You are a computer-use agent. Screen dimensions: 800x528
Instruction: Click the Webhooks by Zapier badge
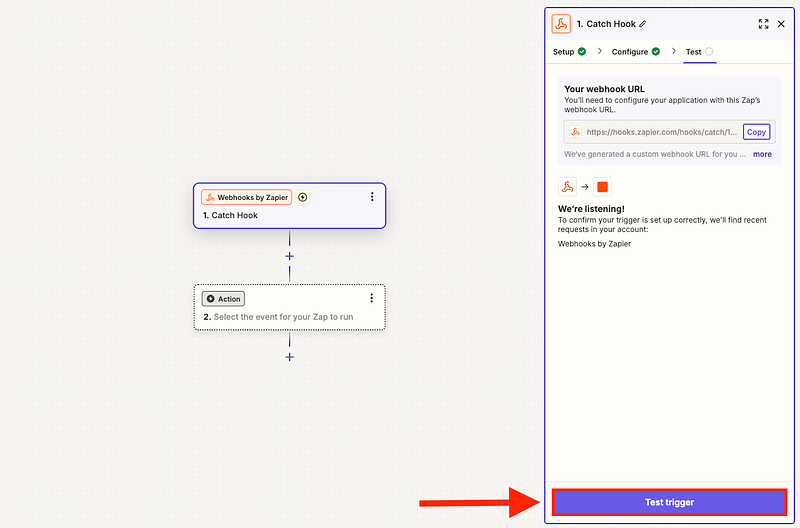[246, 197]
